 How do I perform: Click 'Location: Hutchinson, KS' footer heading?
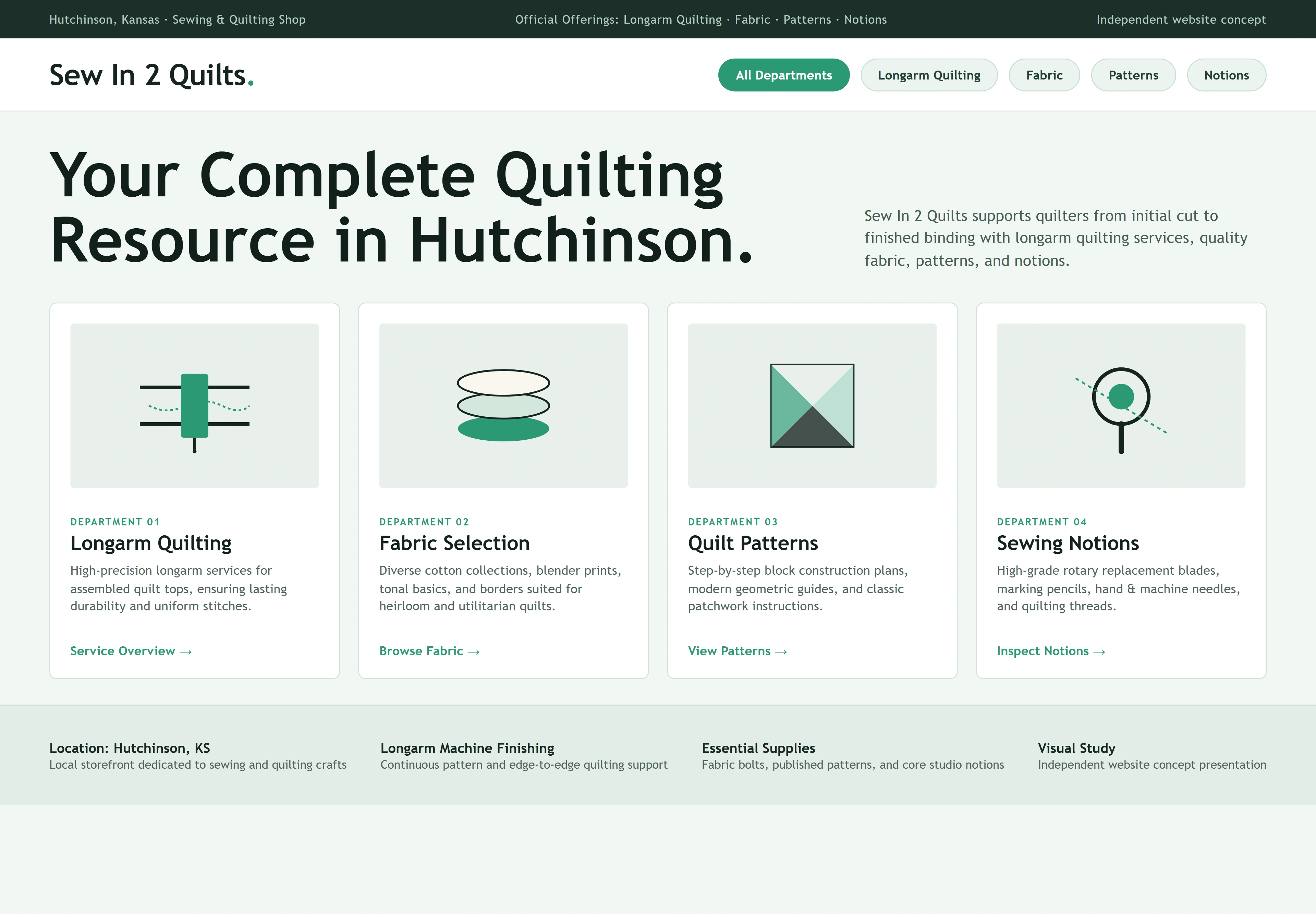point(130,748)
